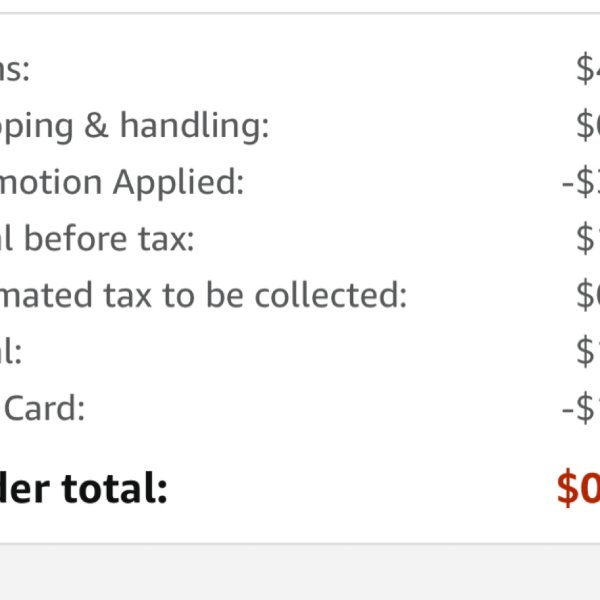Click the gray footer area below summary
600x600 pixels.
pyautogui.click(x=300, y=572)
